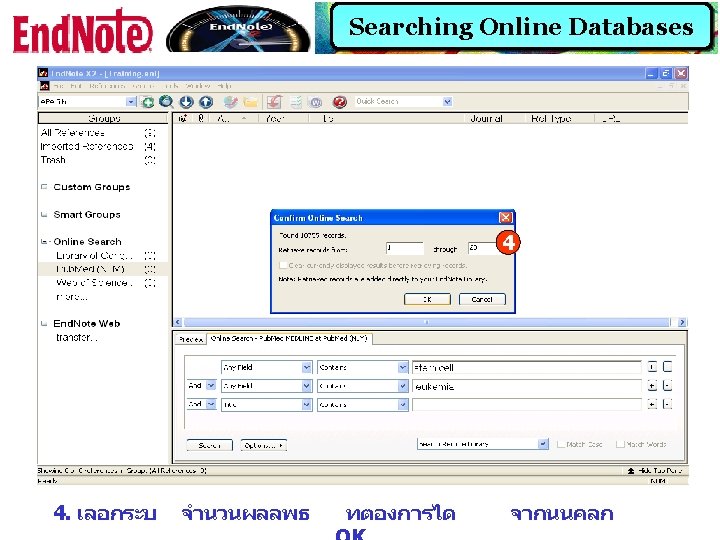
Task: Click the Format Bibliography icon
Action: pyautogui.click(x=296, y=101)
